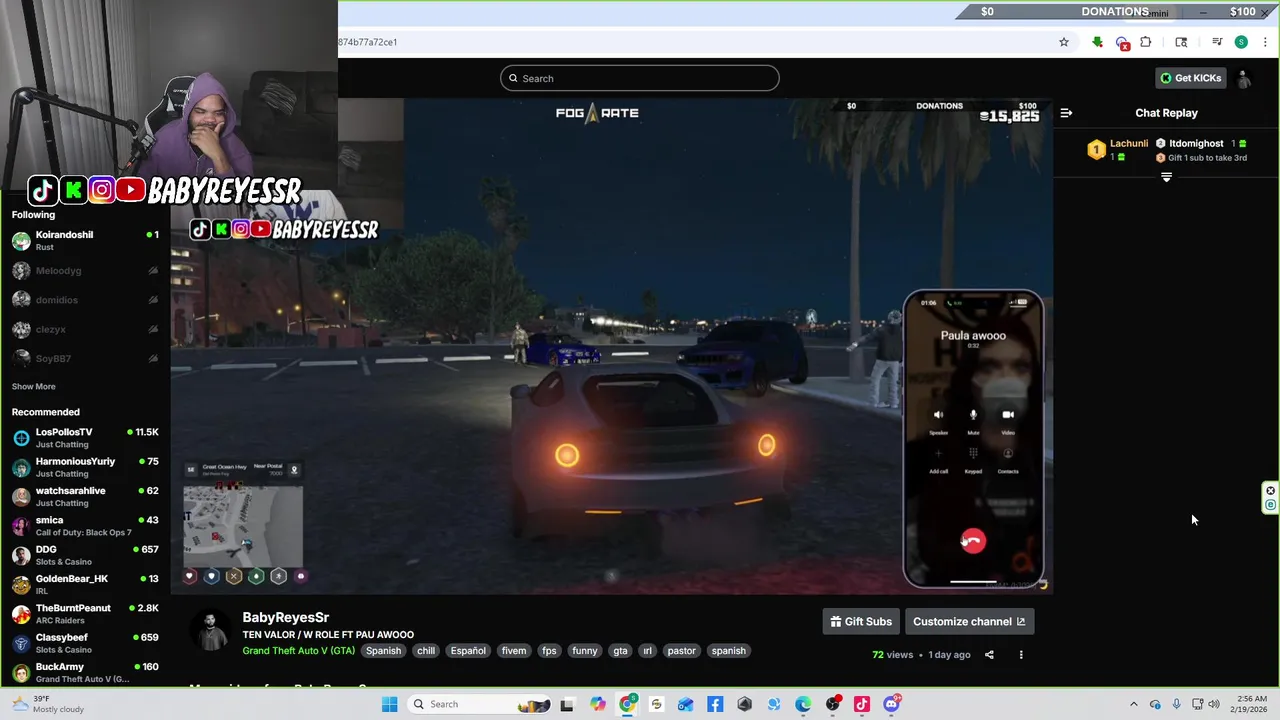Viewport: 1280px width, 720px height.
Task: Open followed channel Meloodyg
Action: (85, 271)
